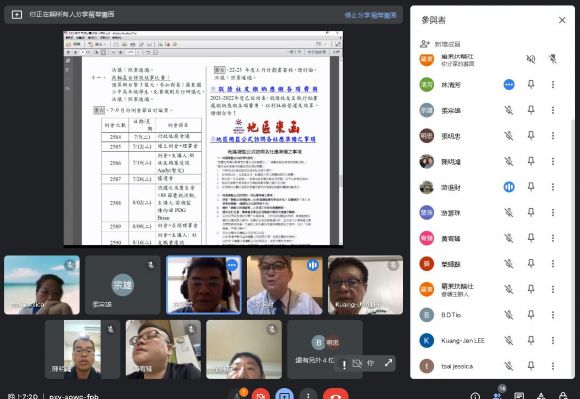Select Kuang-Jen LEE's video tile

[x=365, y=285]
